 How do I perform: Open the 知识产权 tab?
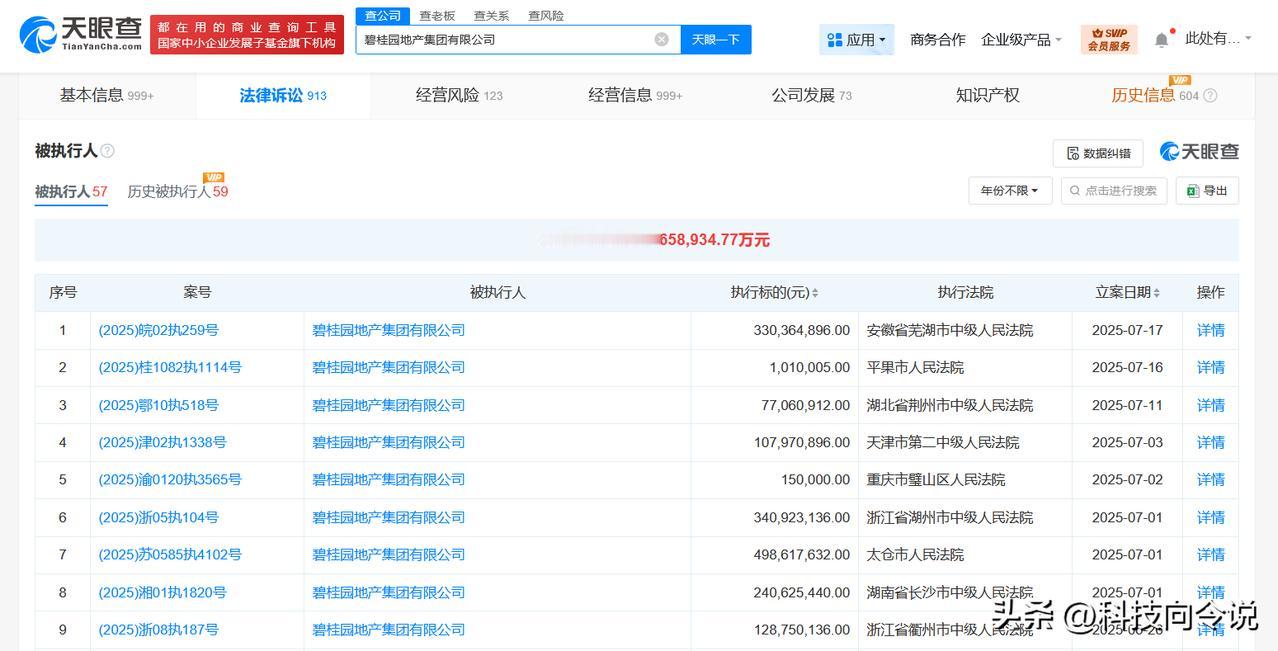tap(987, 96)
